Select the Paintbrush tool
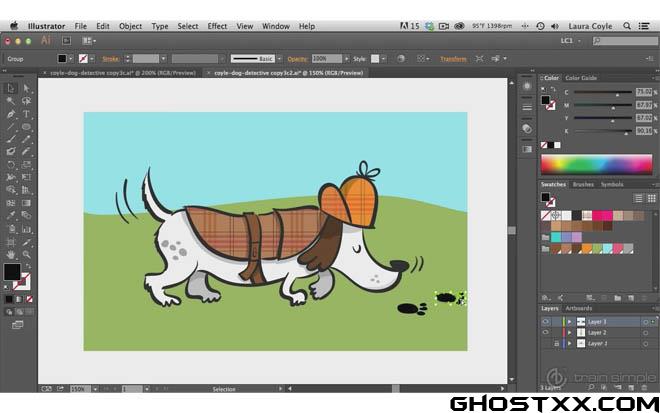 click(x=11, y=139)
